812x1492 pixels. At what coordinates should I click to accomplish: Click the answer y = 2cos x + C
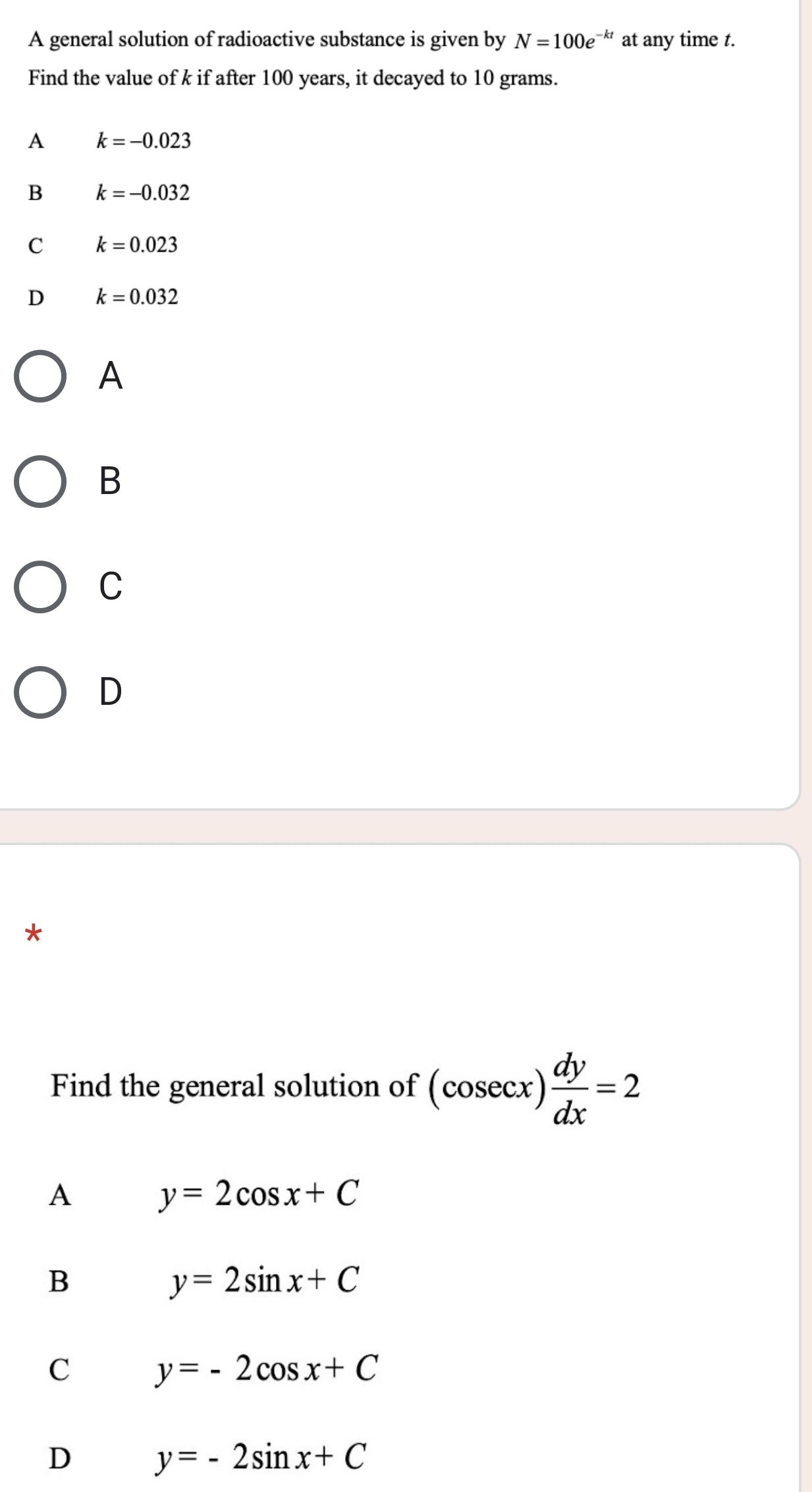[259, 1194]
